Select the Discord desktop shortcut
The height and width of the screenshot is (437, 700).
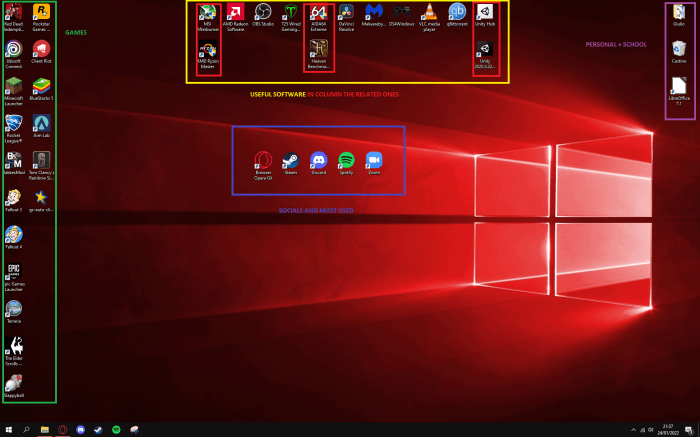point(318,163)
